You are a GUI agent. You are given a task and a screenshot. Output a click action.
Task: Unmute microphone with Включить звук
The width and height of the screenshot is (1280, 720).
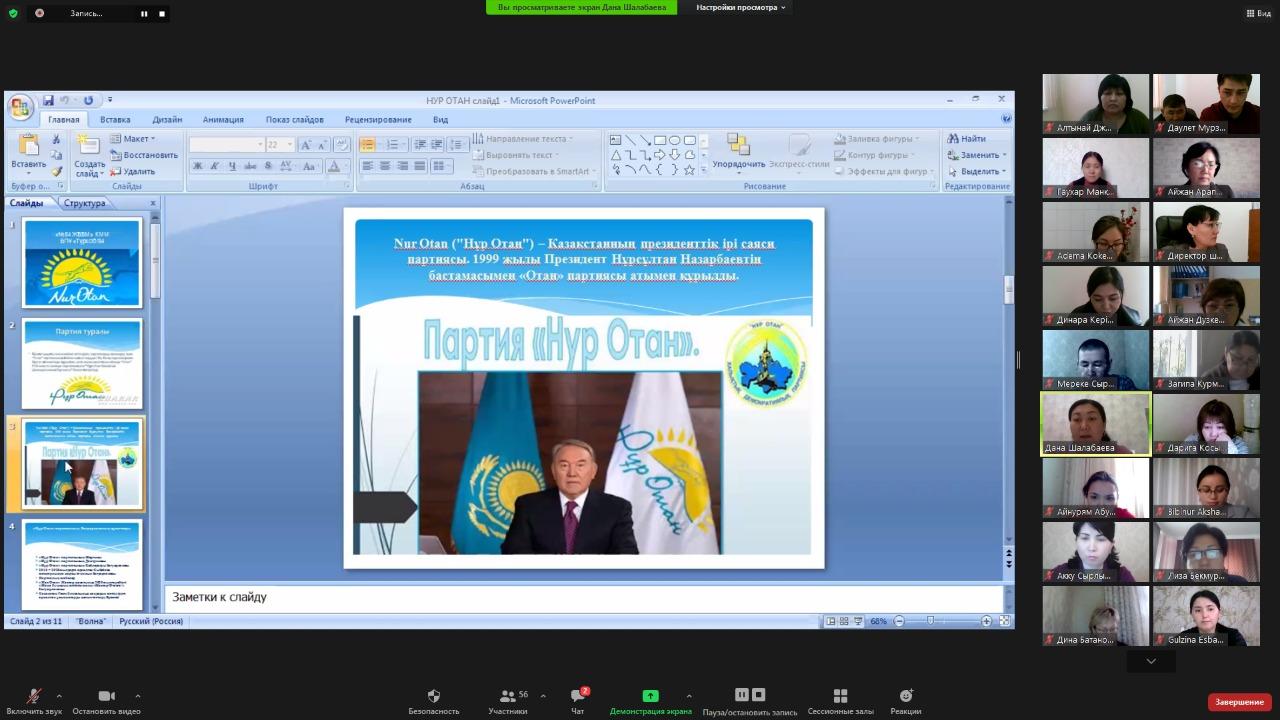[34, 696]
